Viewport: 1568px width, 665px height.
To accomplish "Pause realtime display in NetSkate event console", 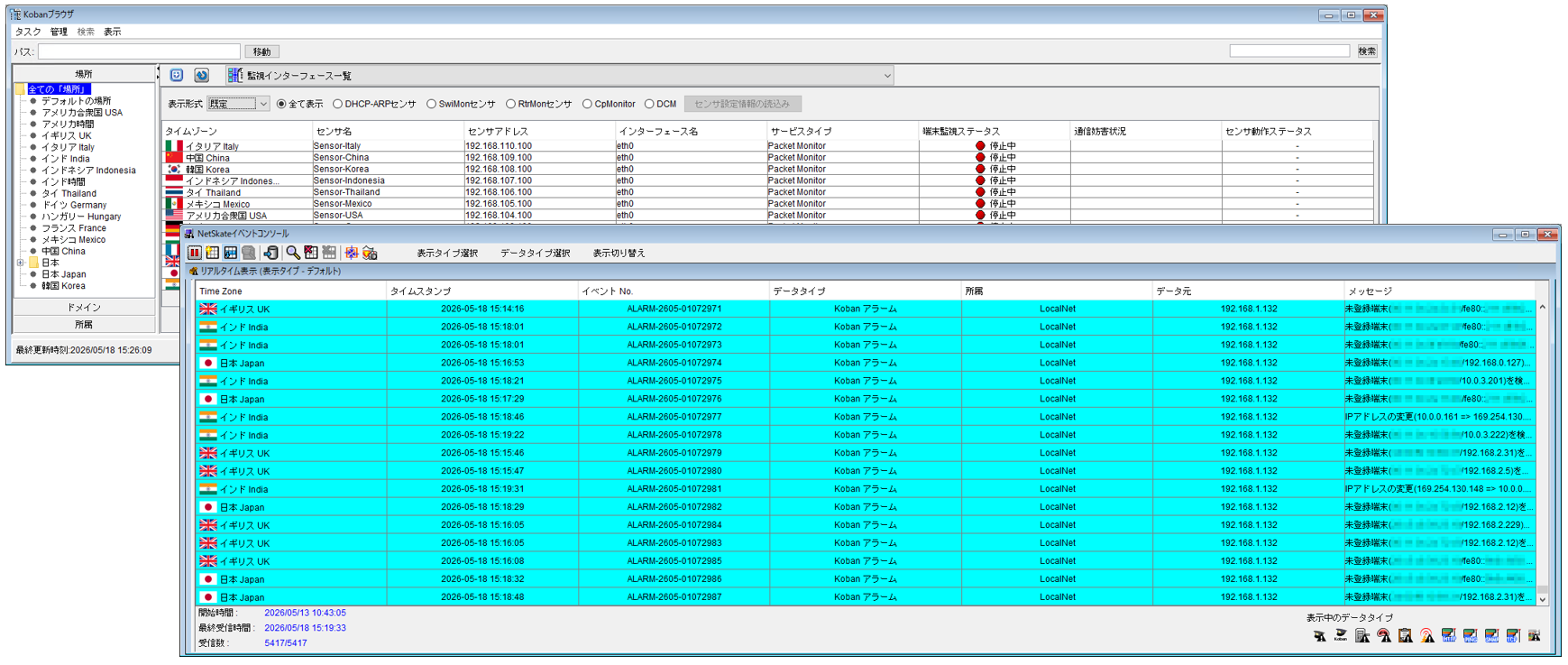I will (195, 253).
